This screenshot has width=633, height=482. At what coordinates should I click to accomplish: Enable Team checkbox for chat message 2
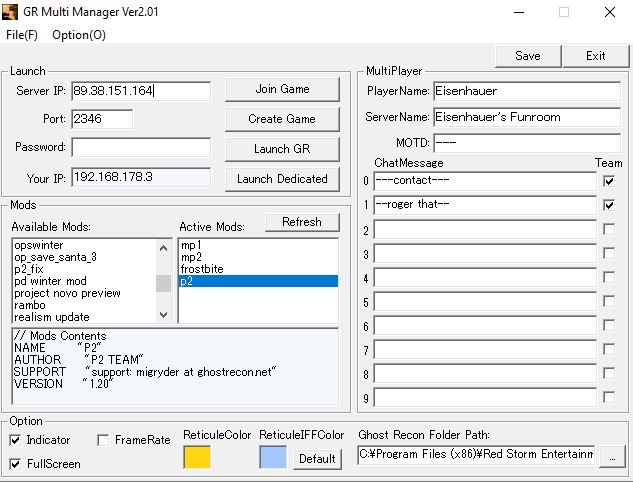tap(609, 229)
